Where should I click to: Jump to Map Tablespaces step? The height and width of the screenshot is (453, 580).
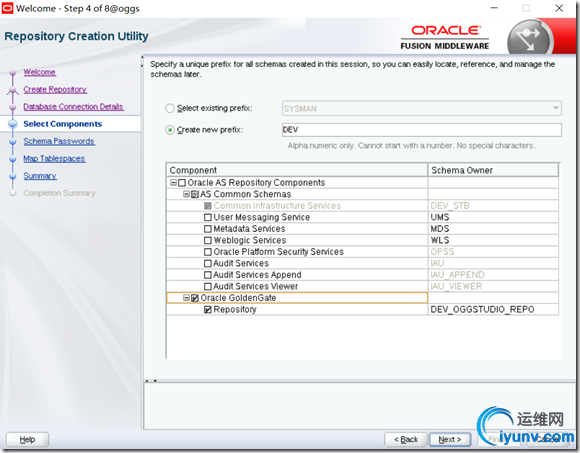click(x=54, y=159)
